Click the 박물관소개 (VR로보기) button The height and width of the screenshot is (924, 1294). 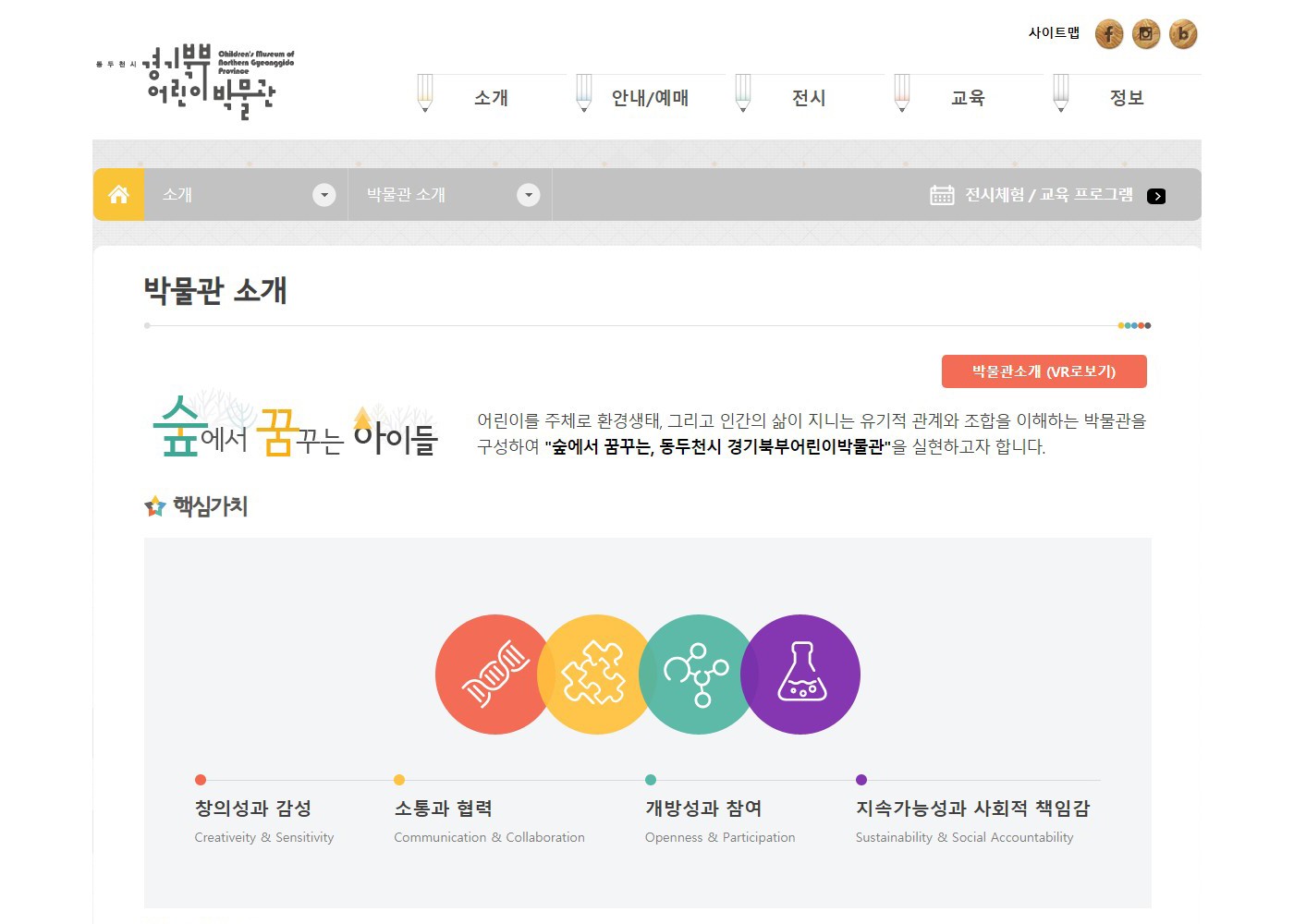(x=1044, y=371)
